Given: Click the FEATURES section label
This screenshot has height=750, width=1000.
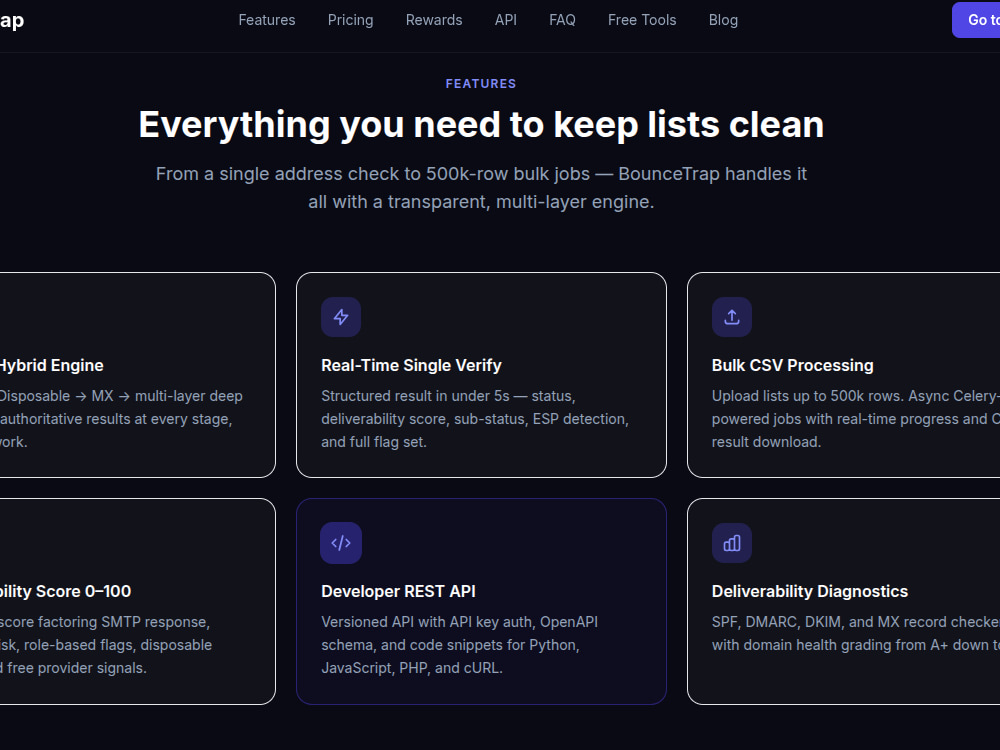Looking at the screenshot, I should click(481, 84).
